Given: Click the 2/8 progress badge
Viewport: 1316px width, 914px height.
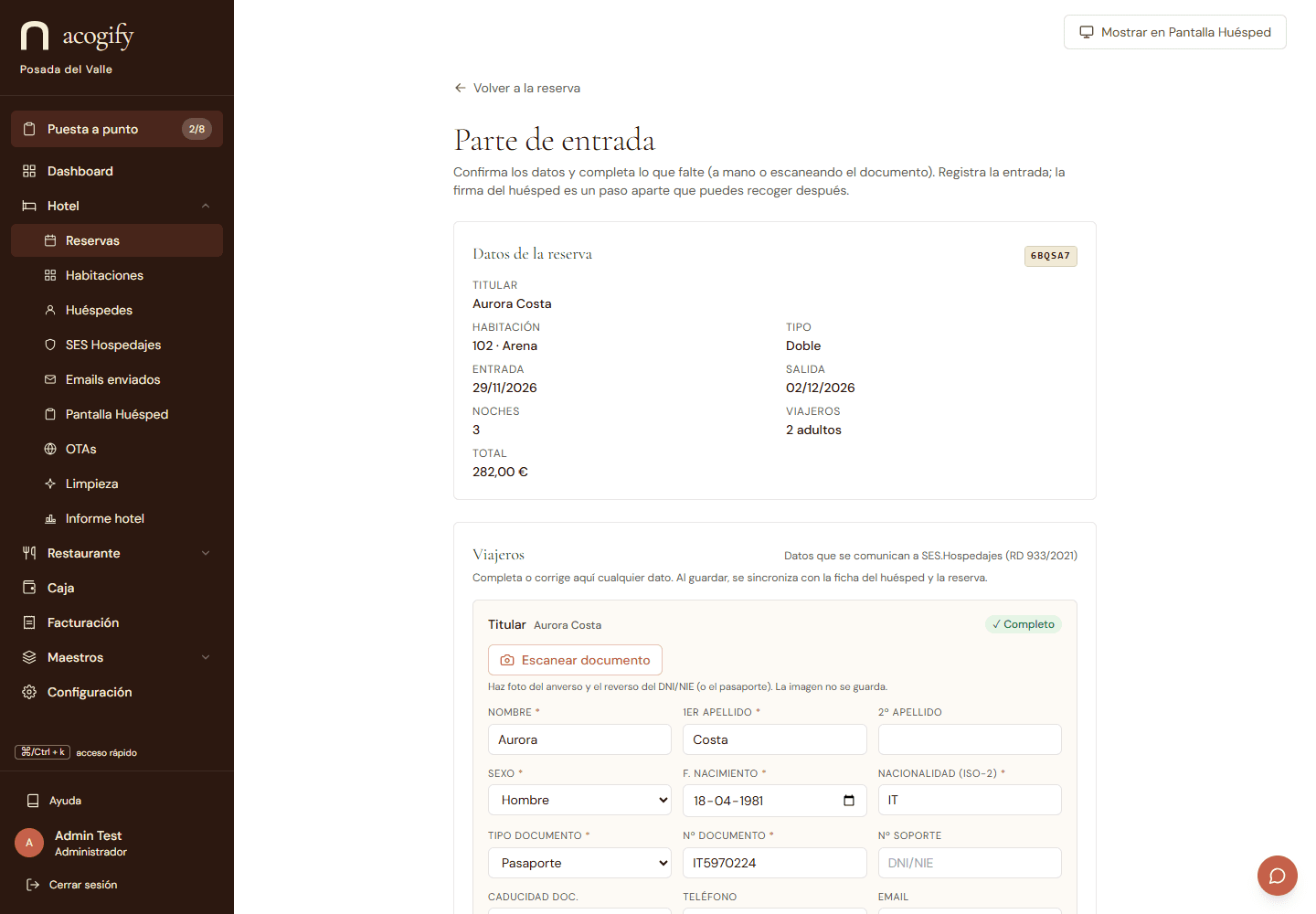Looking at the screenshot, I should (x=196, y=129).
